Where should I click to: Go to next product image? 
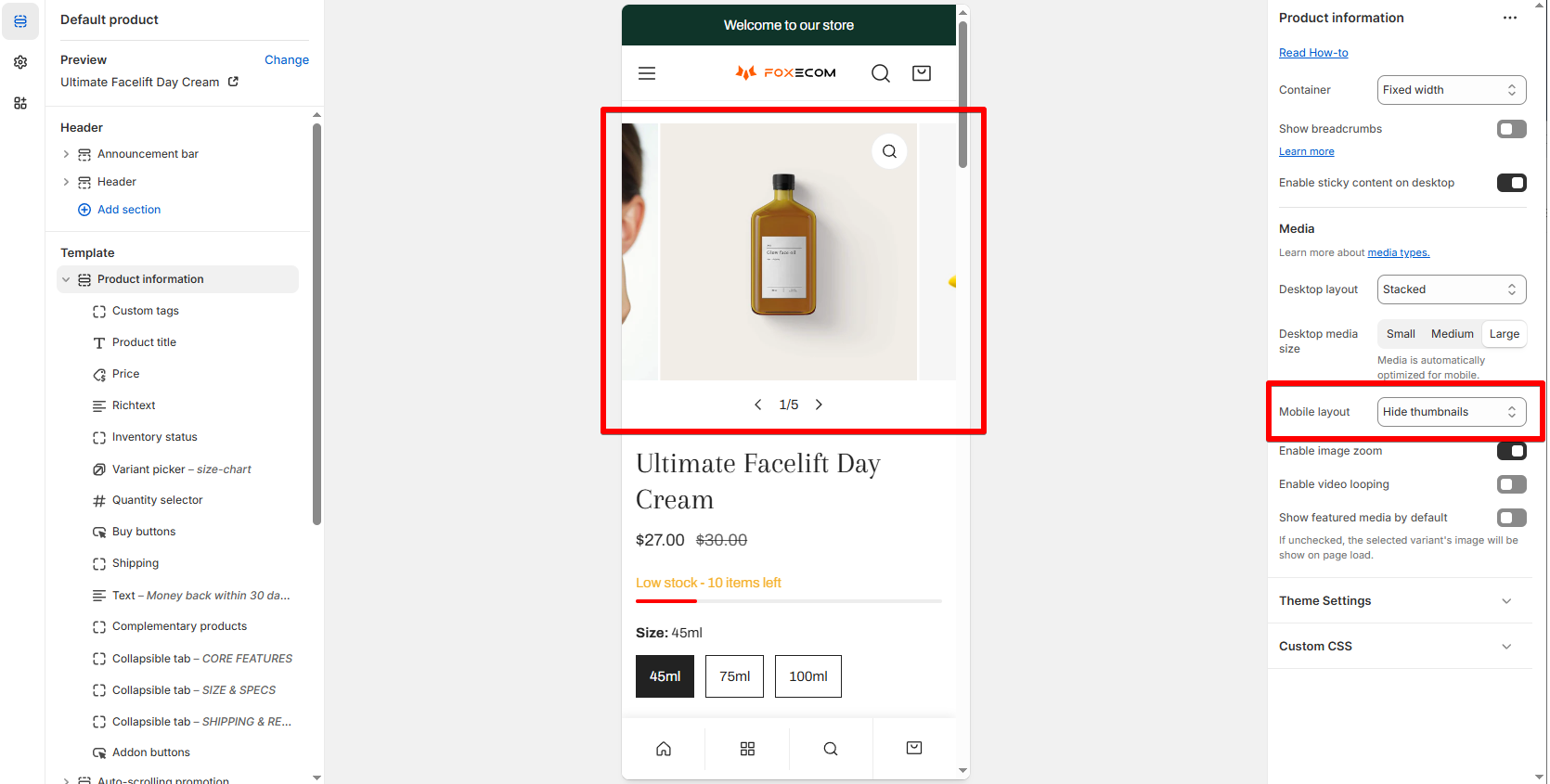click(x=819, y=405)
